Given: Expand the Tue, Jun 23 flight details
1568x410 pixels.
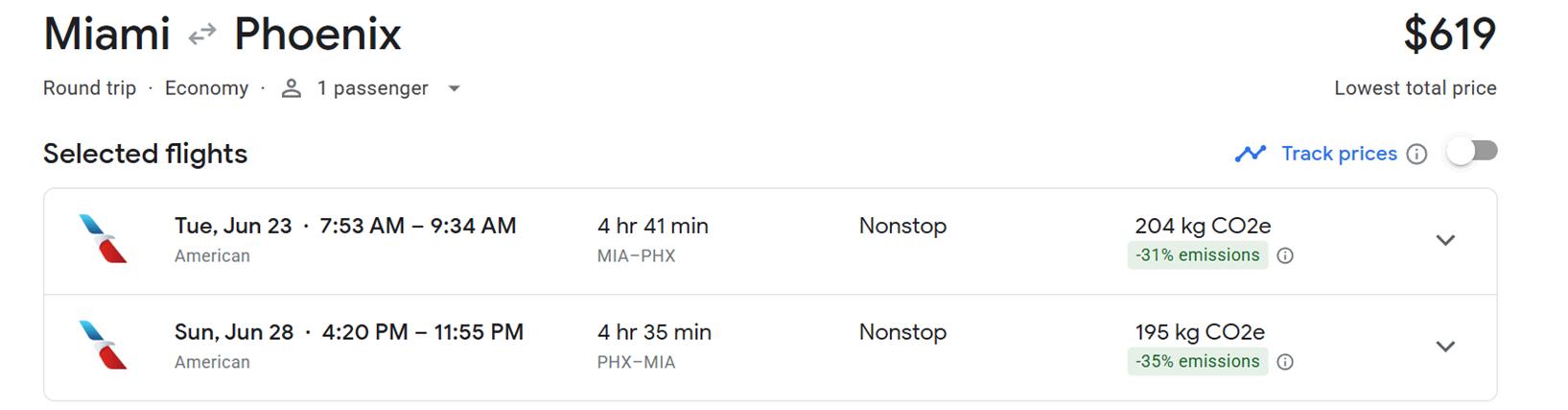Looking at the screenshot, I should [x=1445, y=240].
